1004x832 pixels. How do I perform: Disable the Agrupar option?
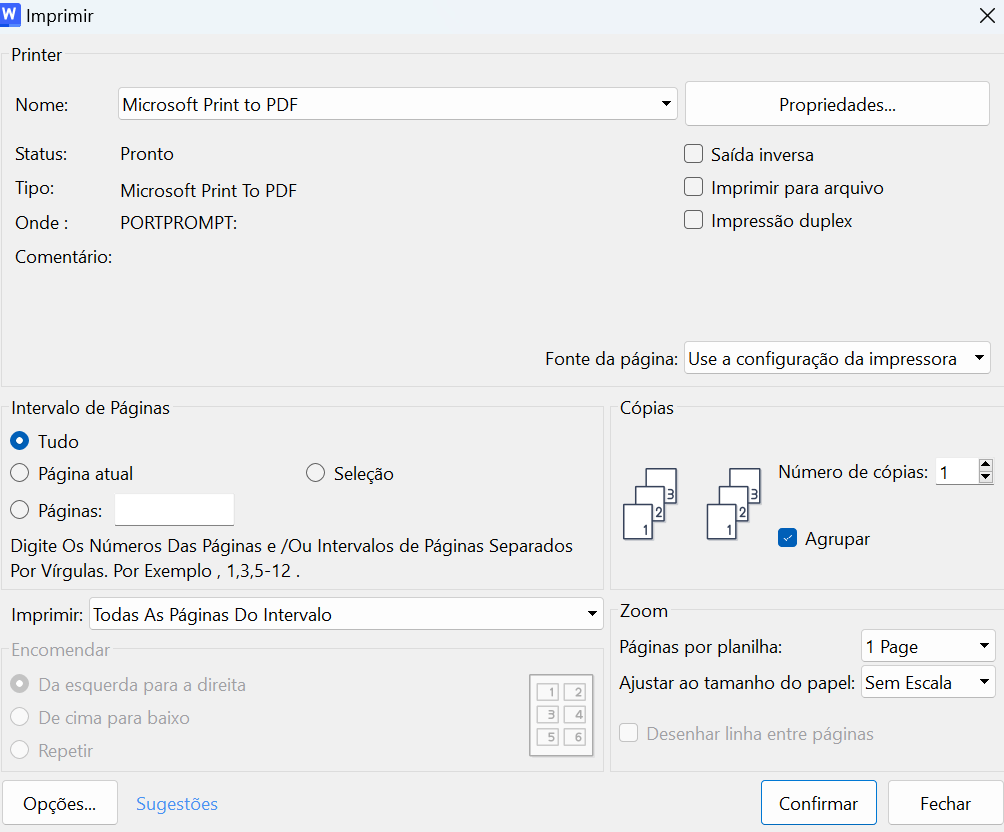pos(789,538)
